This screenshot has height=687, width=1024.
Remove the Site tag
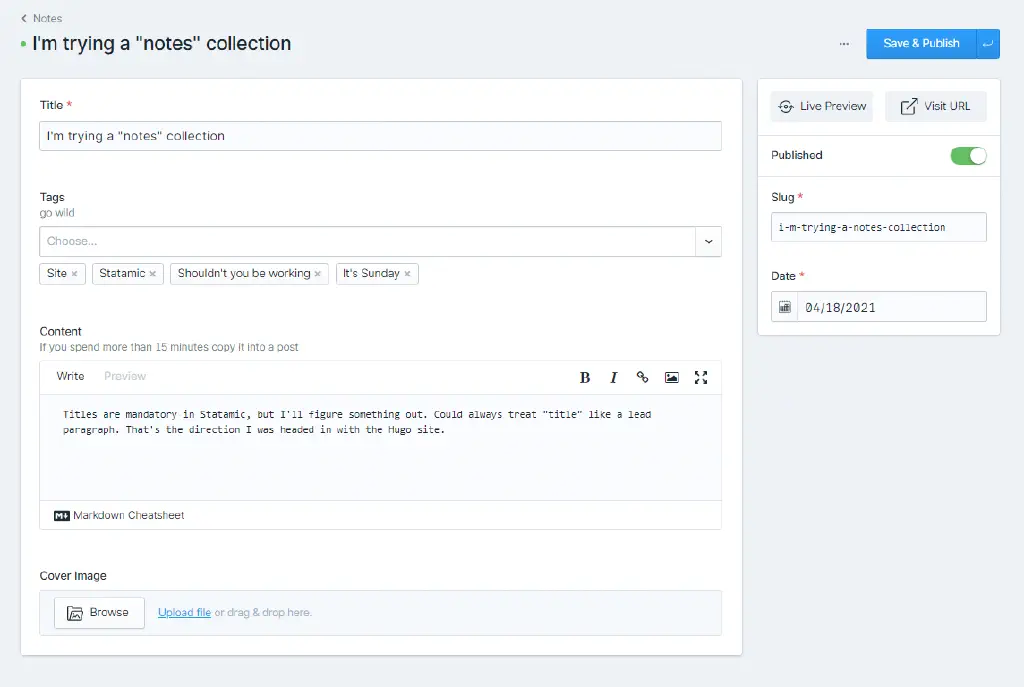[74, 274]
